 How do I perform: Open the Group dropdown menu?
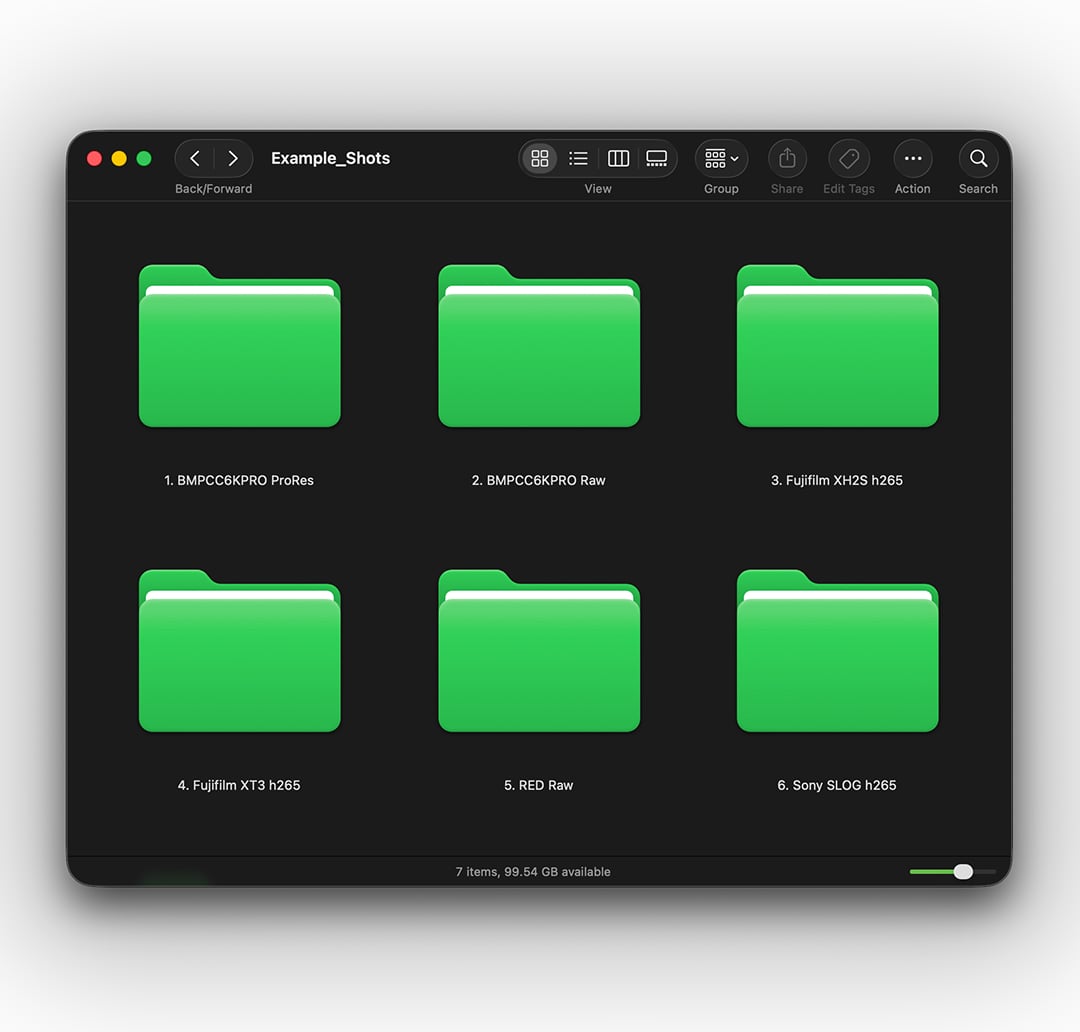tap(721, 158)
